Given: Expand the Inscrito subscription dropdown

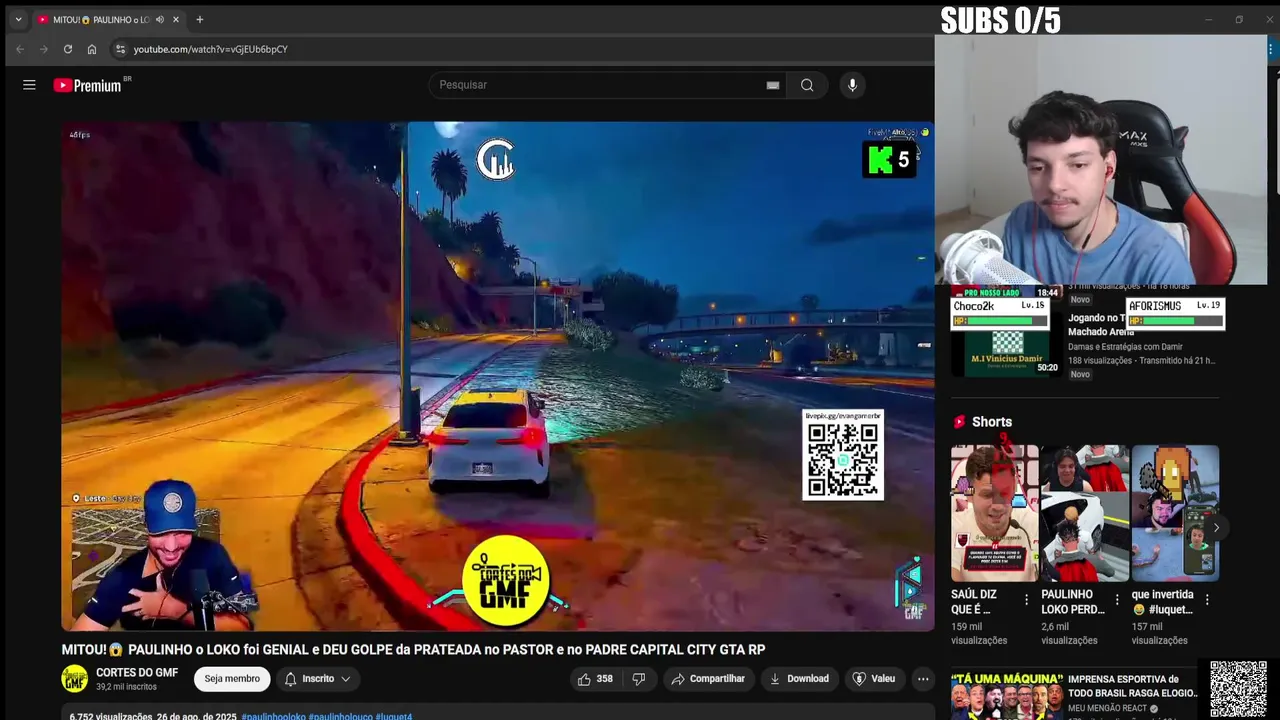Looking at the screenshot, I should click(318, 679).
